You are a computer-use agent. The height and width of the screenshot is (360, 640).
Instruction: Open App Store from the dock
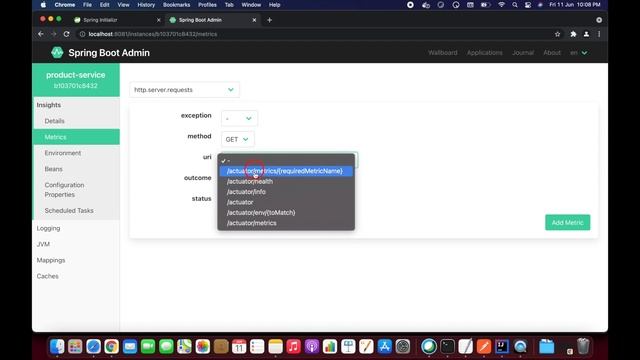[x=384, y=347]
